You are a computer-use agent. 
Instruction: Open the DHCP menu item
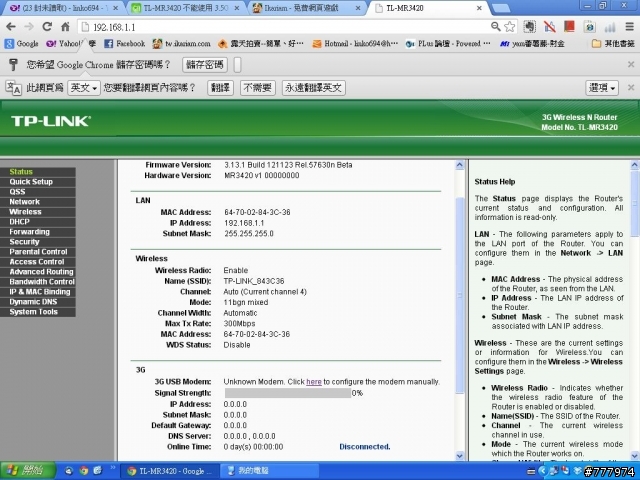[38, 222]
